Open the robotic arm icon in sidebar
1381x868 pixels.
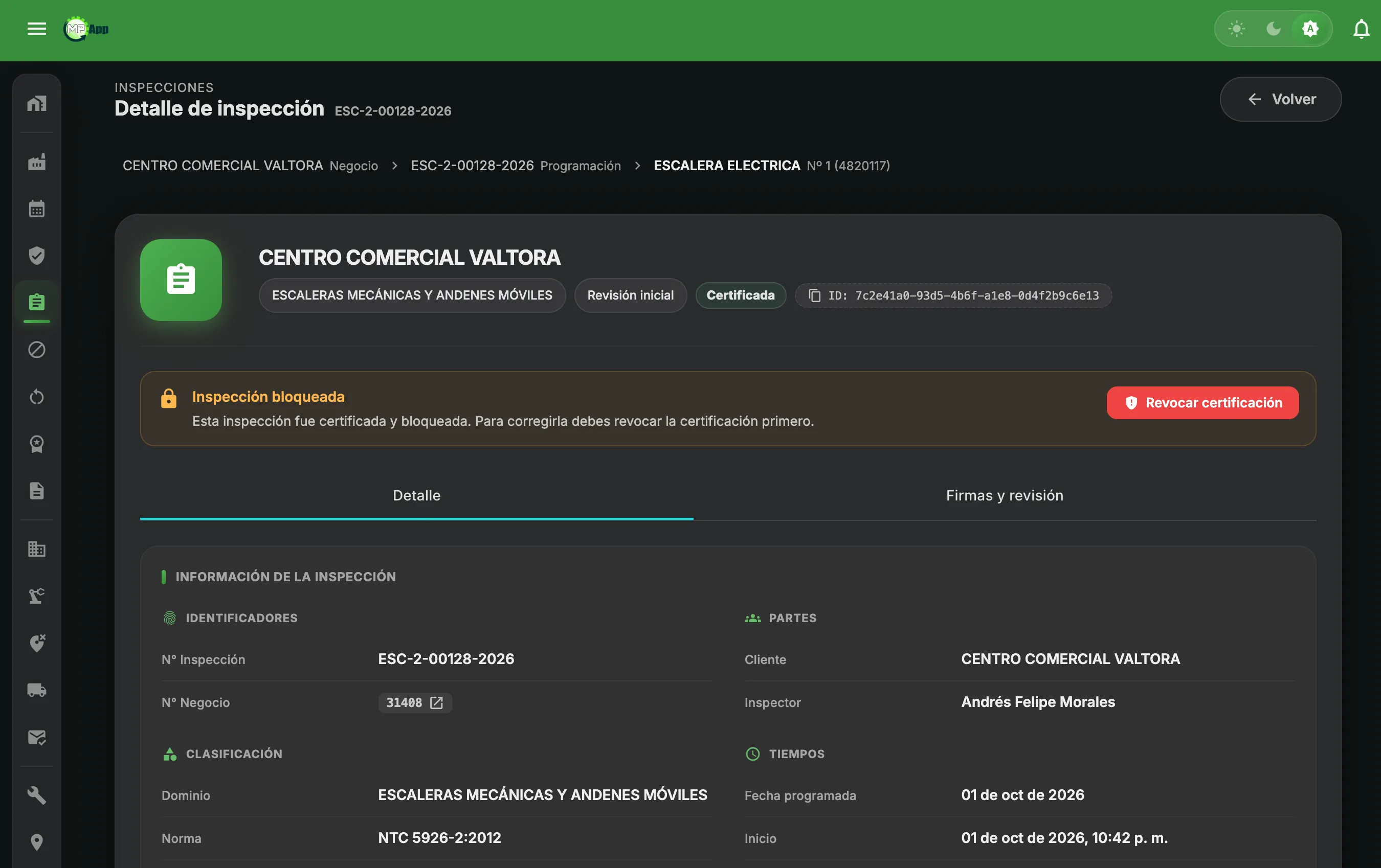coord(37,596)
